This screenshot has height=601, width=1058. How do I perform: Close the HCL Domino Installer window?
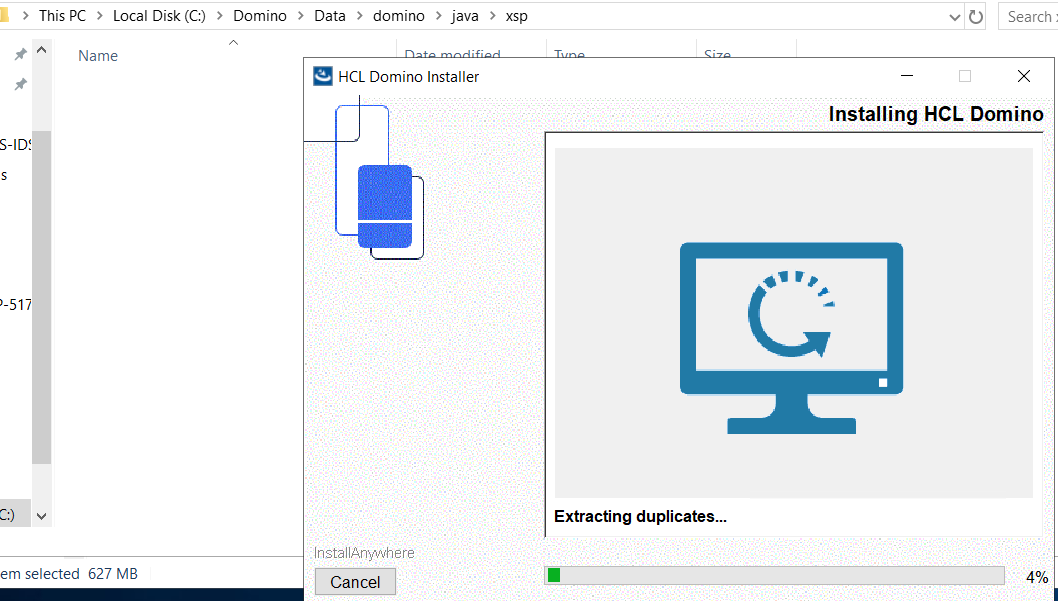[1023, 76]
